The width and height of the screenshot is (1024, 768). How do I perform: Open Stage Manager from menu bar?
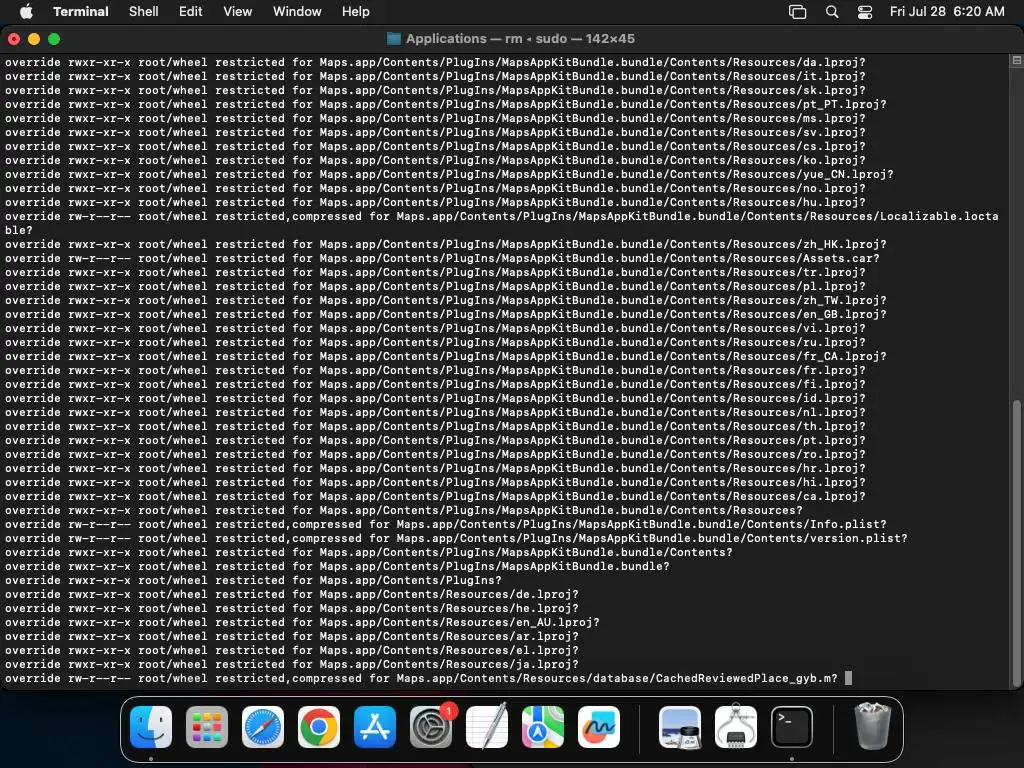[x=797, y=12]
